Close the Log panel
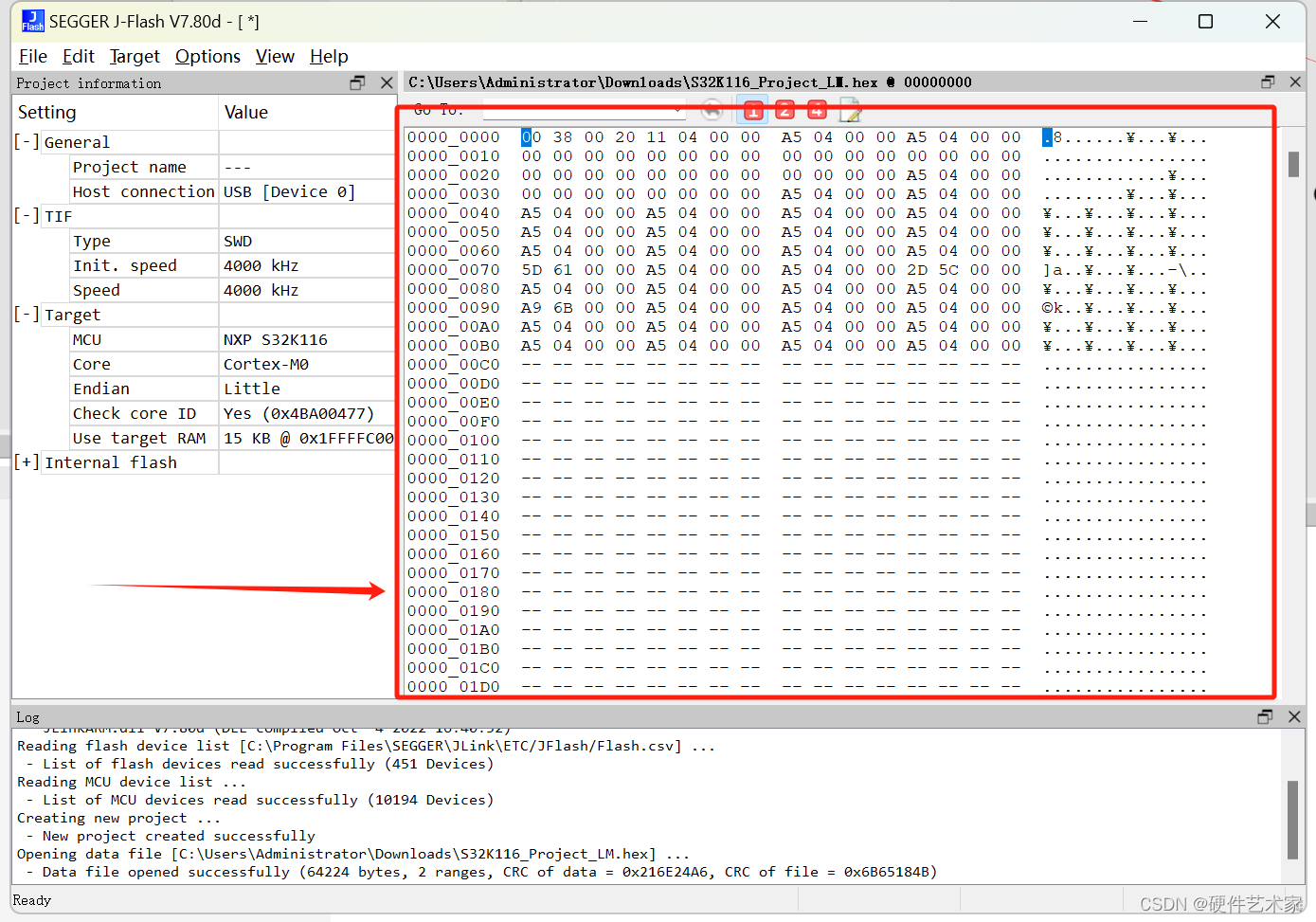The width and height of the screenshot is (1316, 922). pos(1294,717)
